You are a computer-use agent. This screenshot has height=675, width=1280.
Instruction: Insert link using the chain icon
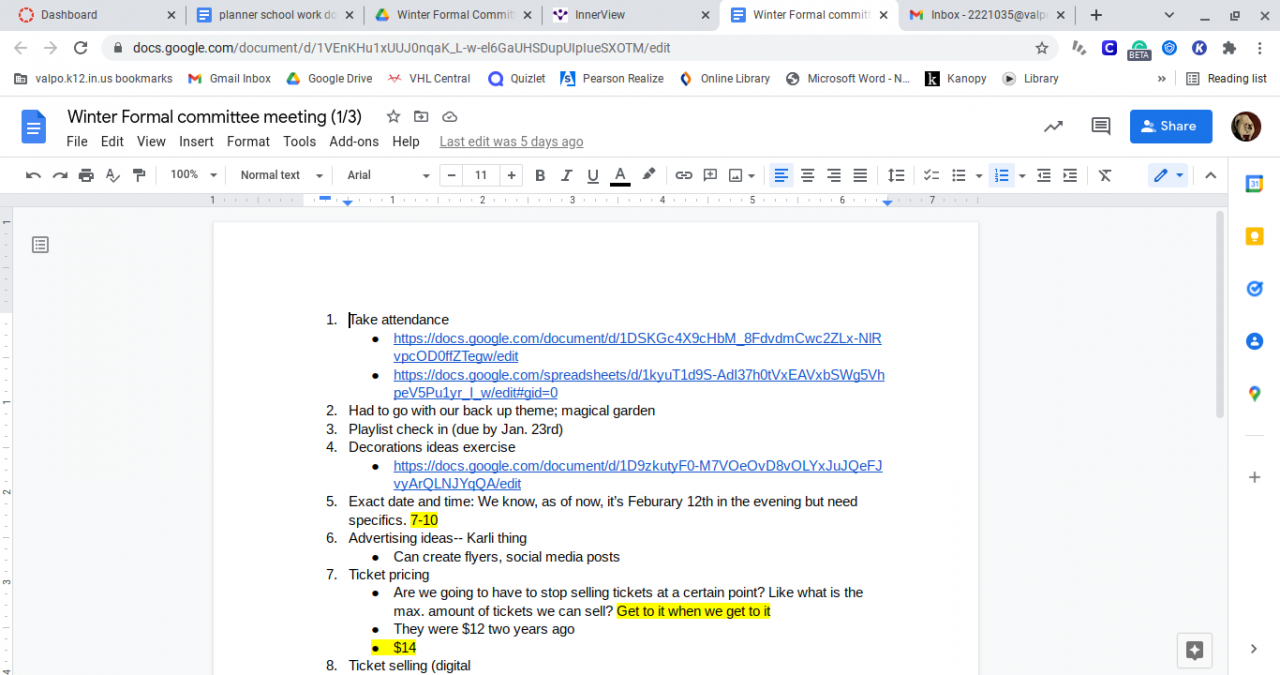pyautogui.click(x=684, y=175)
